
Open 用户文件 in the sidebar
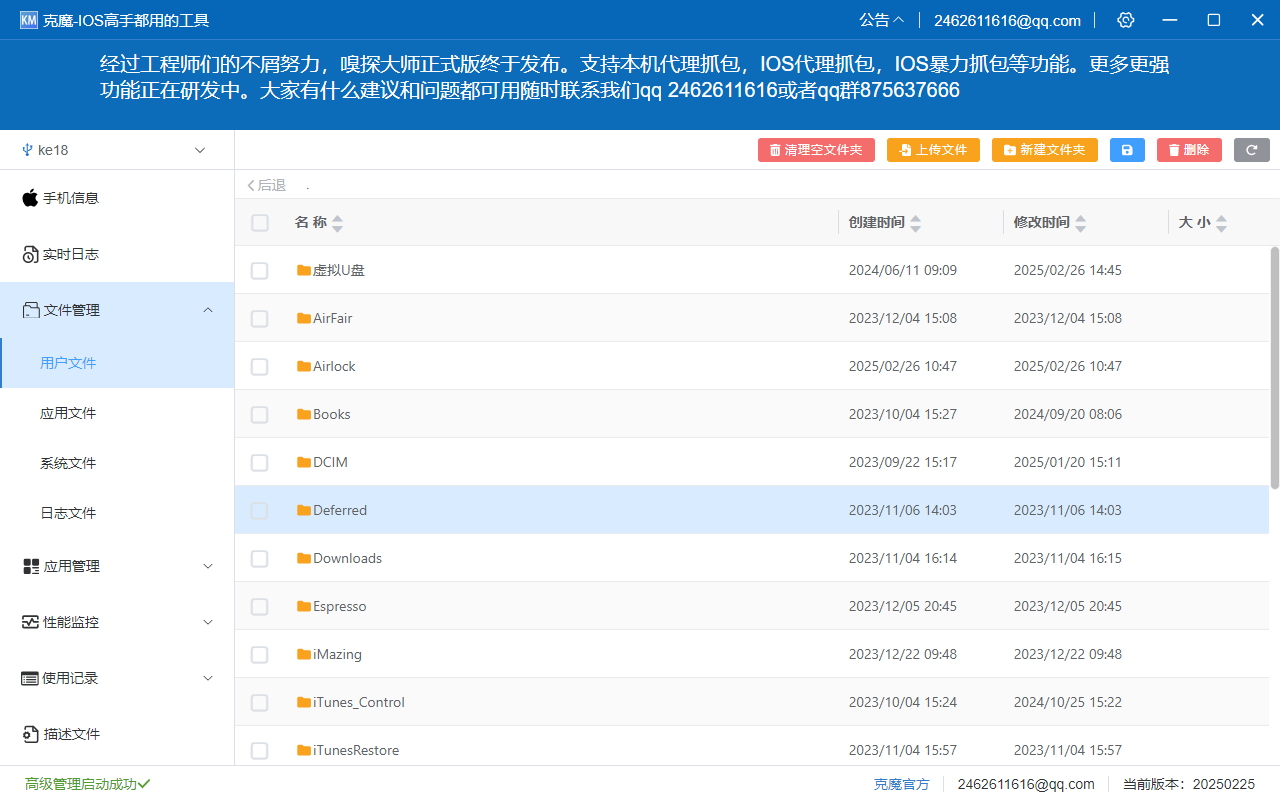117,363
